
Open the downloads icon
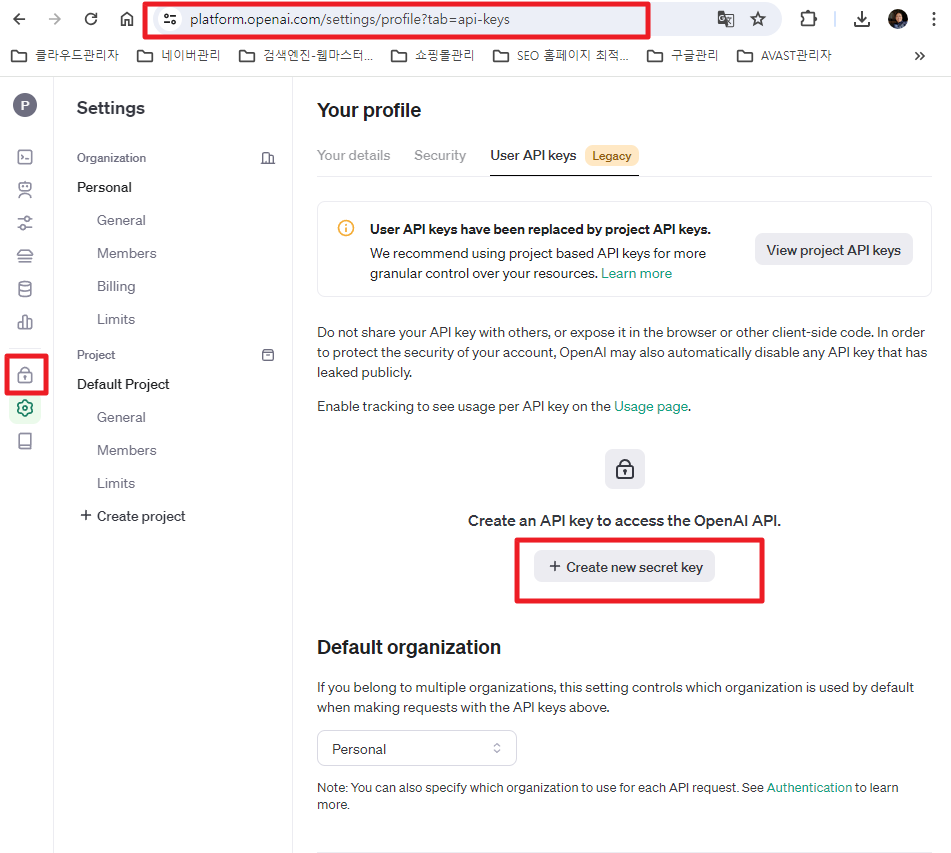[861, 19]
